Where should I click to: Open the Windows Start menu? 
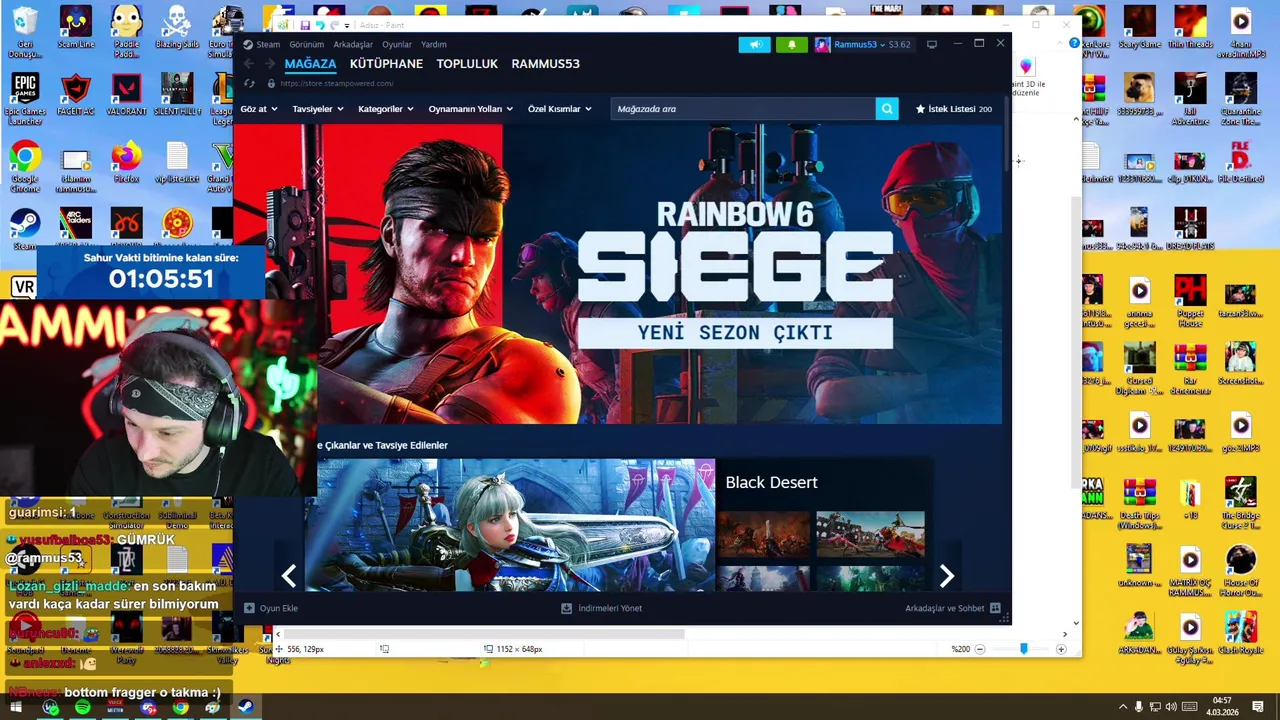point(16,707)
